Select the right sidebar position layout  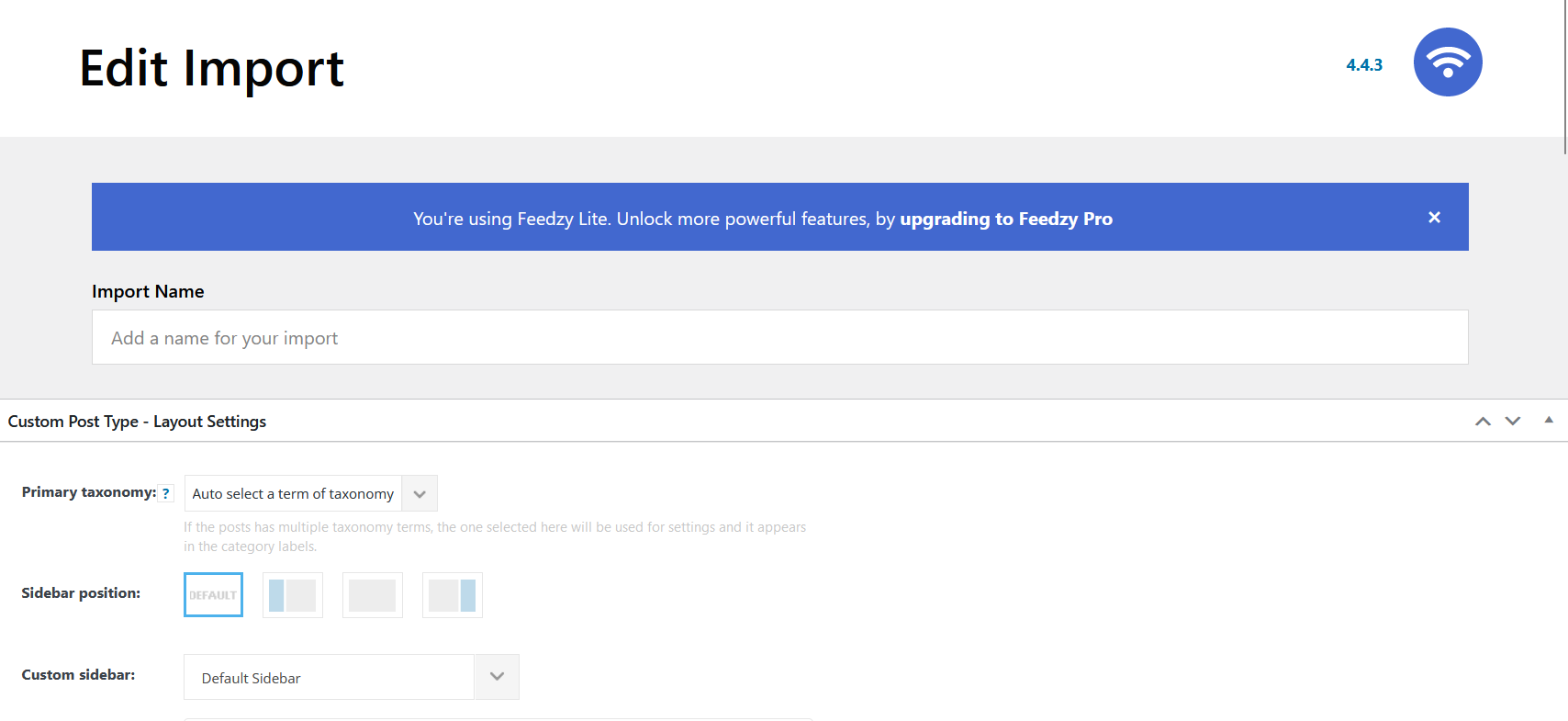tap(453, 595)
